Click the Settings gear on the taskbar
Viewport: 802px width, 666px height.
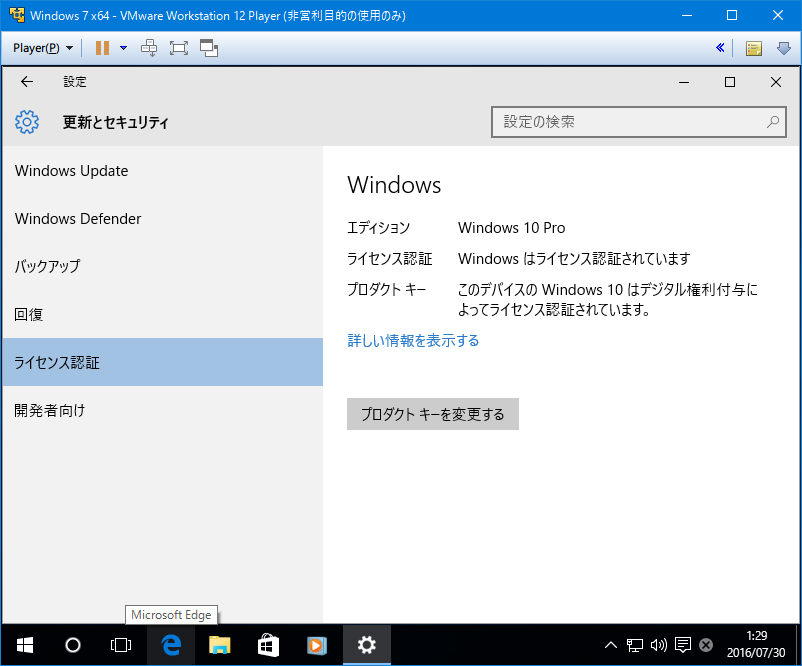click(367, 645)
